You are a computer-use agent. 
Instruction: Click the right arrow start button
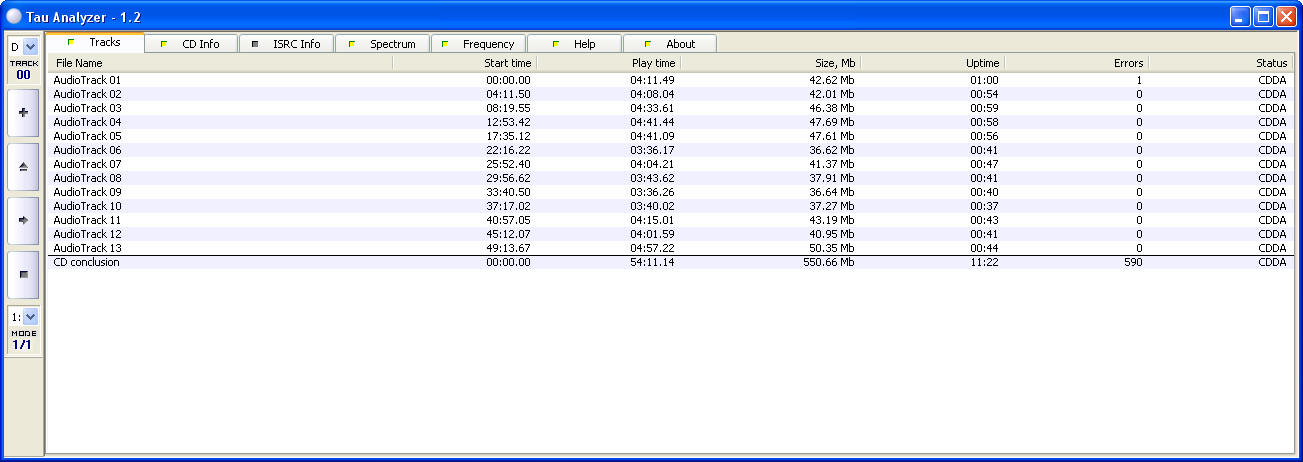pyautogui.click(x=24, y=219)
